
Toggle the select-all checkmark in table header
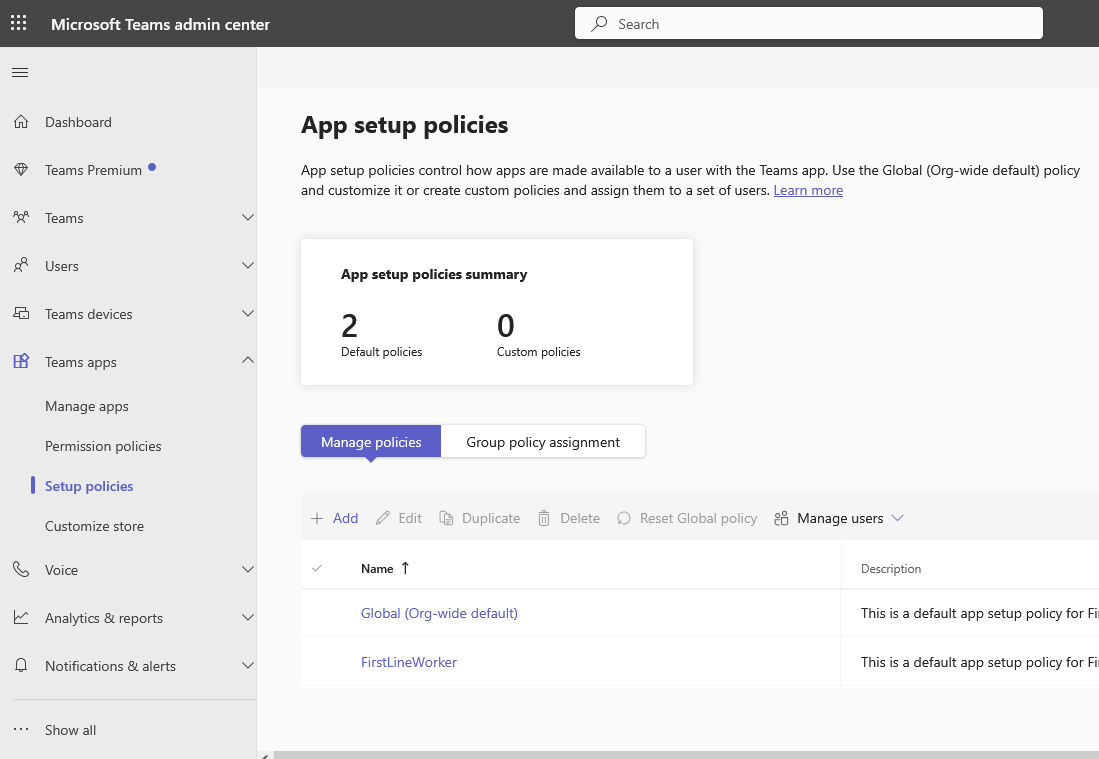click(x=317, y=568)
